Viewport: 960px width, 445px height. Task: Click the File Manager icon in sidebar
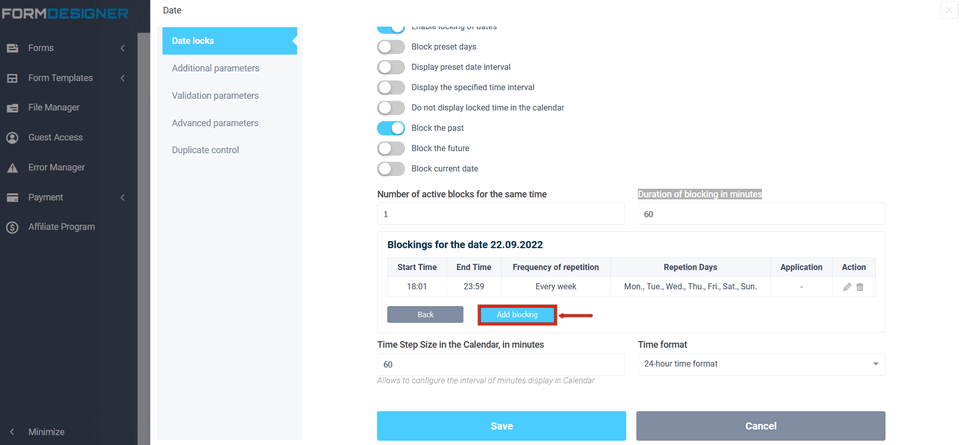click(12, 108)
